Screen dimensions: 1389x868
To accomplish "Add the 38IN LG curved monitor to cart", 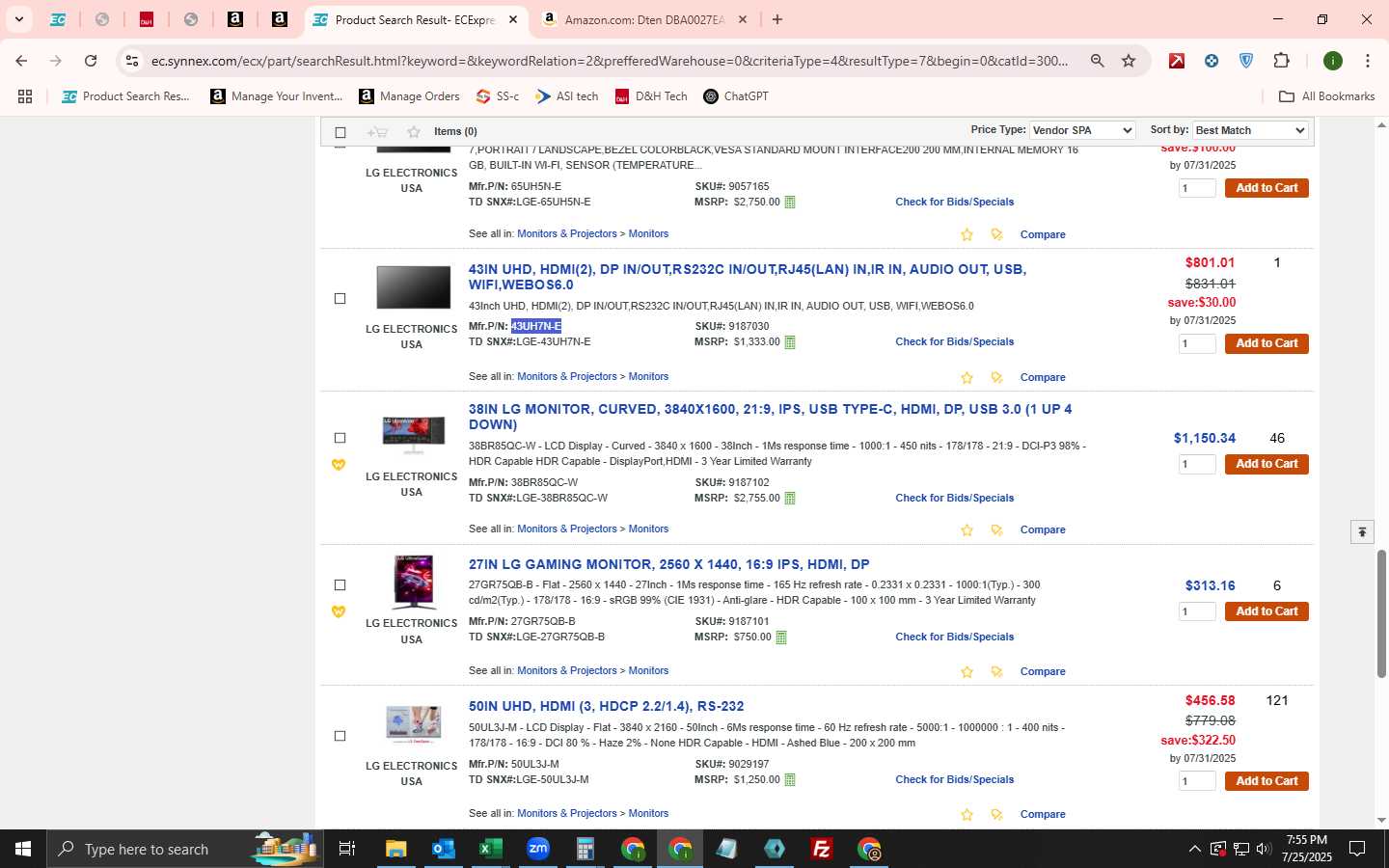I will pyautogui.click(x=1266, y=464).
